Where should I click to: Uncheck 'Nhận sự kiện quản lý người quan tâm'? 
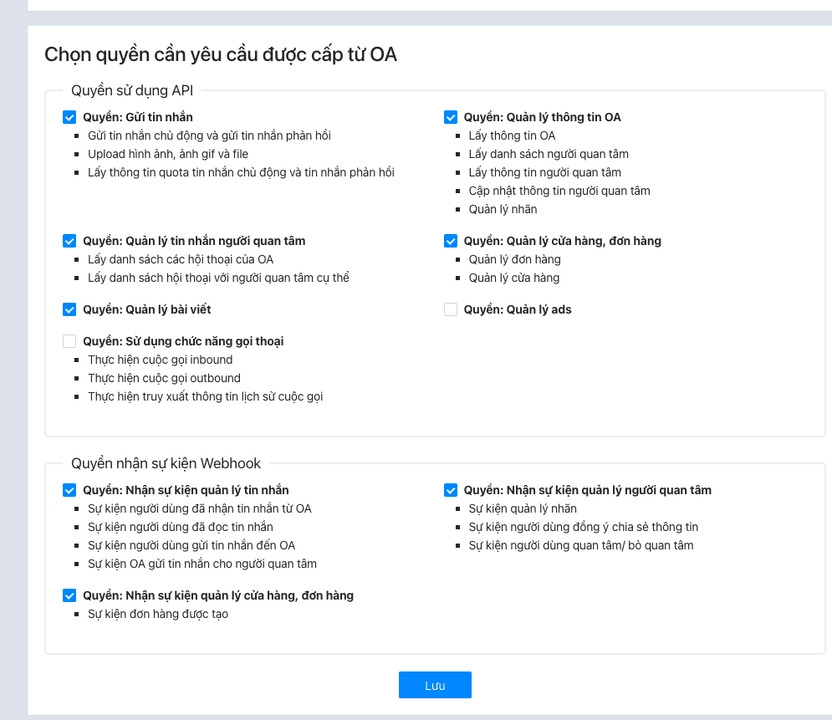click(450, 490)
